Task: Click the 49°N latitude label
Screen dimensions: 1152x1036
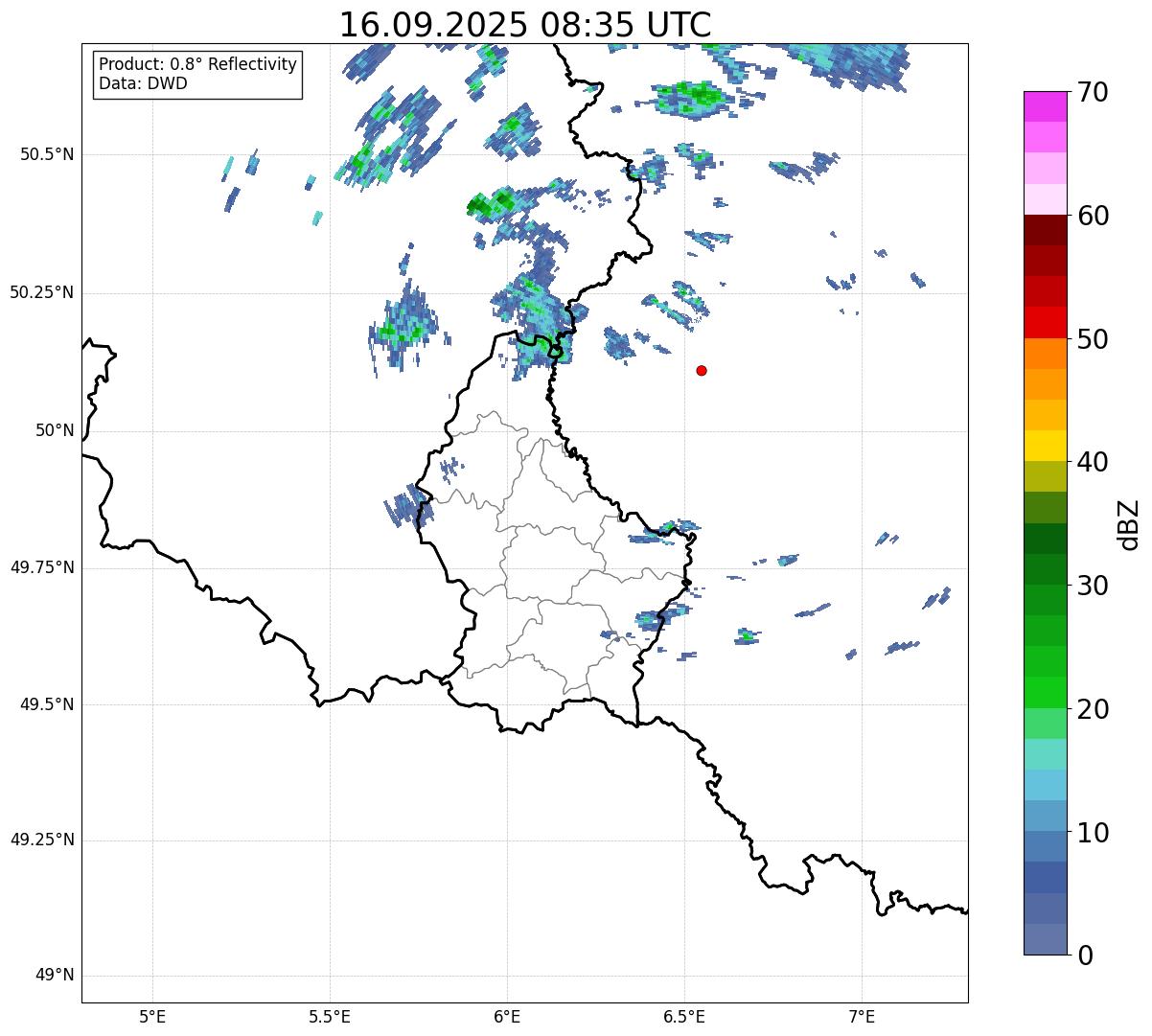Action: tap(56, 976)
